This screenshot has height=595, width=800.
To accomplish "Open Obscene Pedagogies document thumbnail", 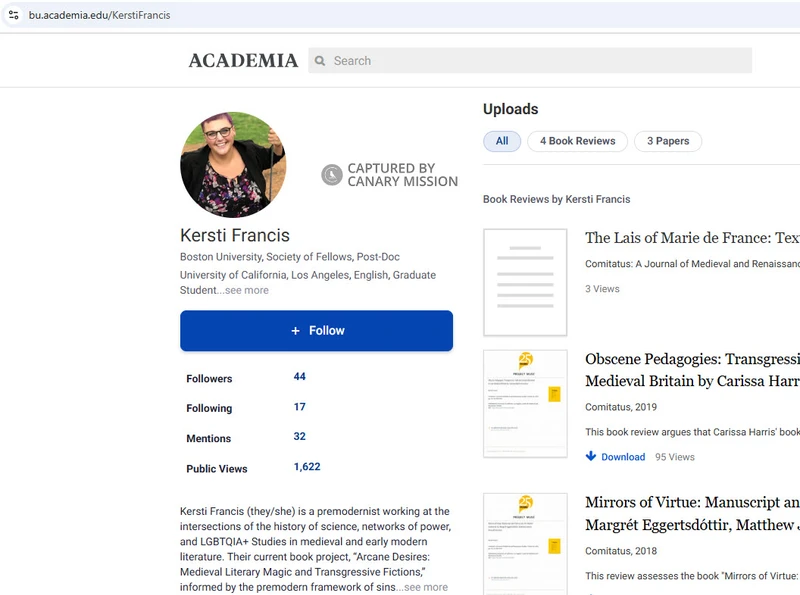I will point(525,404).
